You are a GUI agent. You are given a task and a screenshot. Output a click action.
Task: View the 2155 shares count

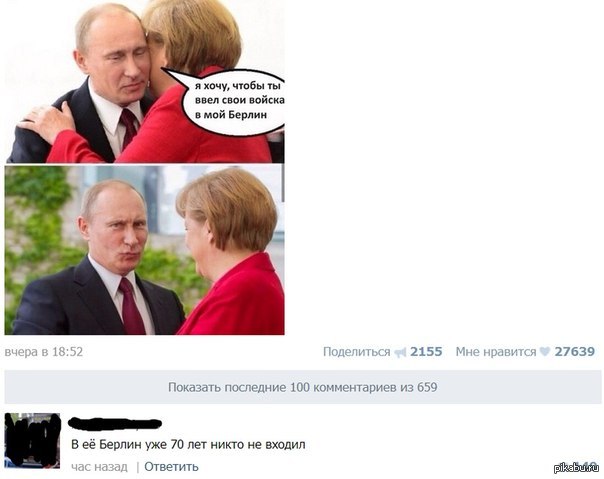pos(426,351)
